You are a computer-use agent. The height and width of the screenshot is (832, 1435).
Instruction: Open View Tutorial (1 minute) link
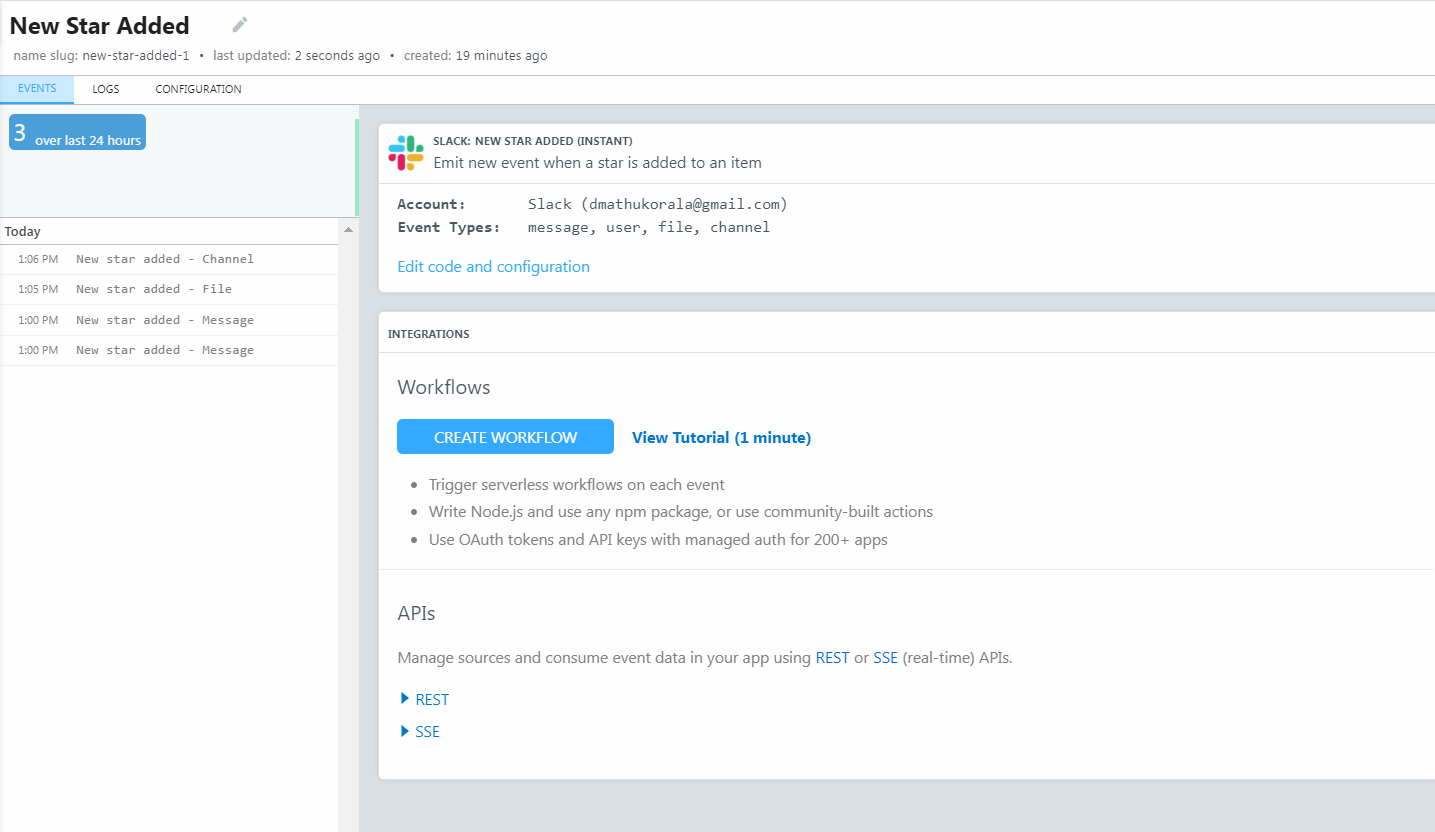pos(721,437)
